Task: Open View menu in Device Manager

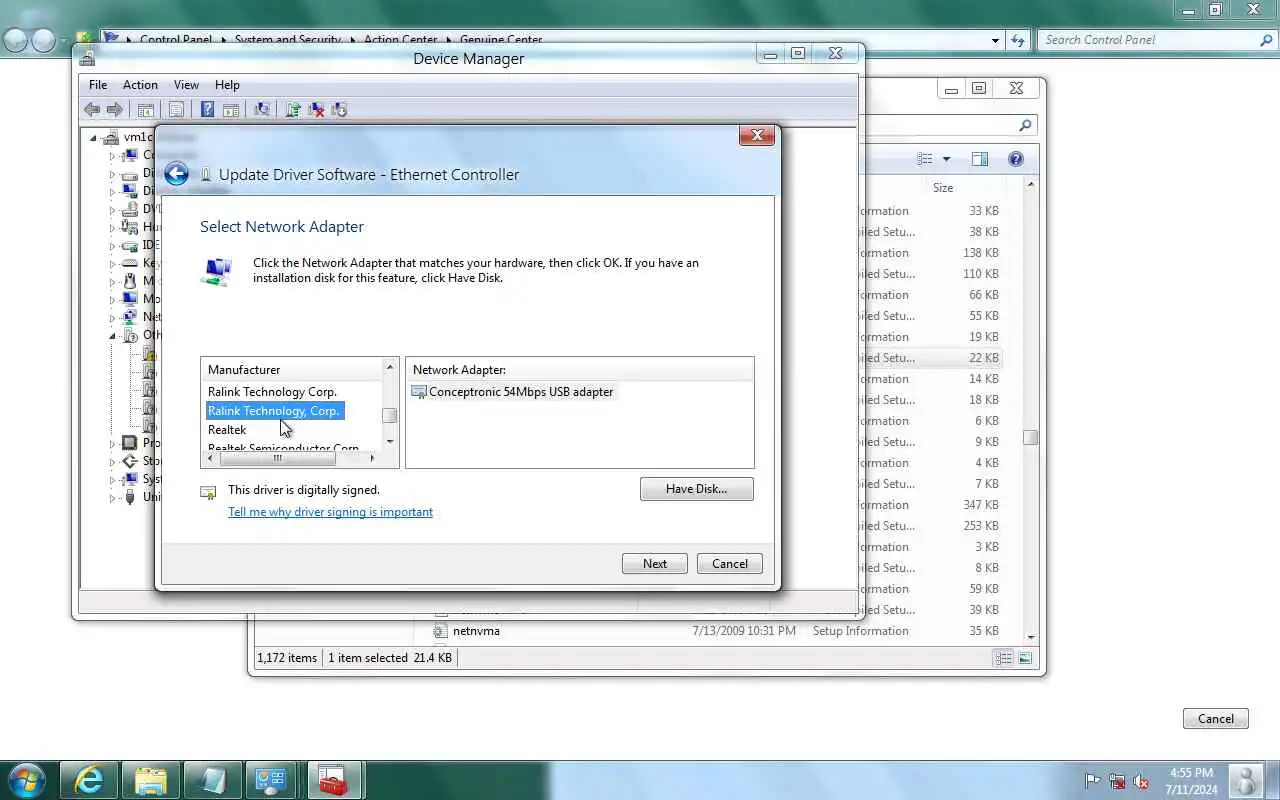Action: click(186, 85)
